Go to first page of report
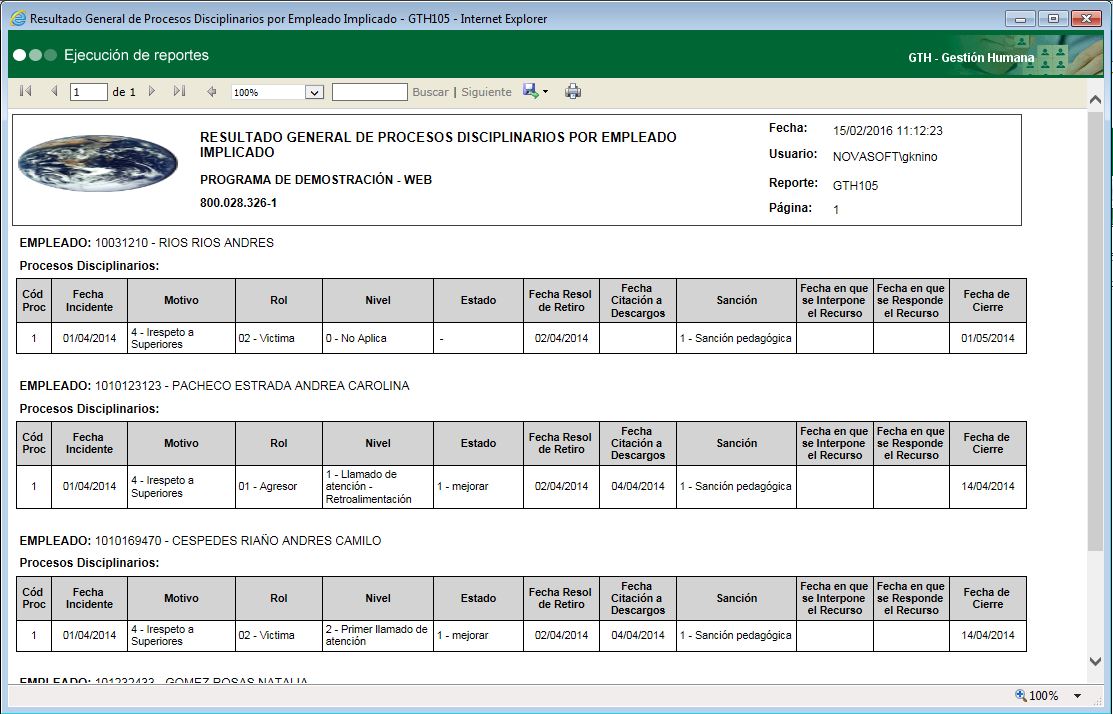This screenshot has height=714, width=1113. tap(26, 92)
